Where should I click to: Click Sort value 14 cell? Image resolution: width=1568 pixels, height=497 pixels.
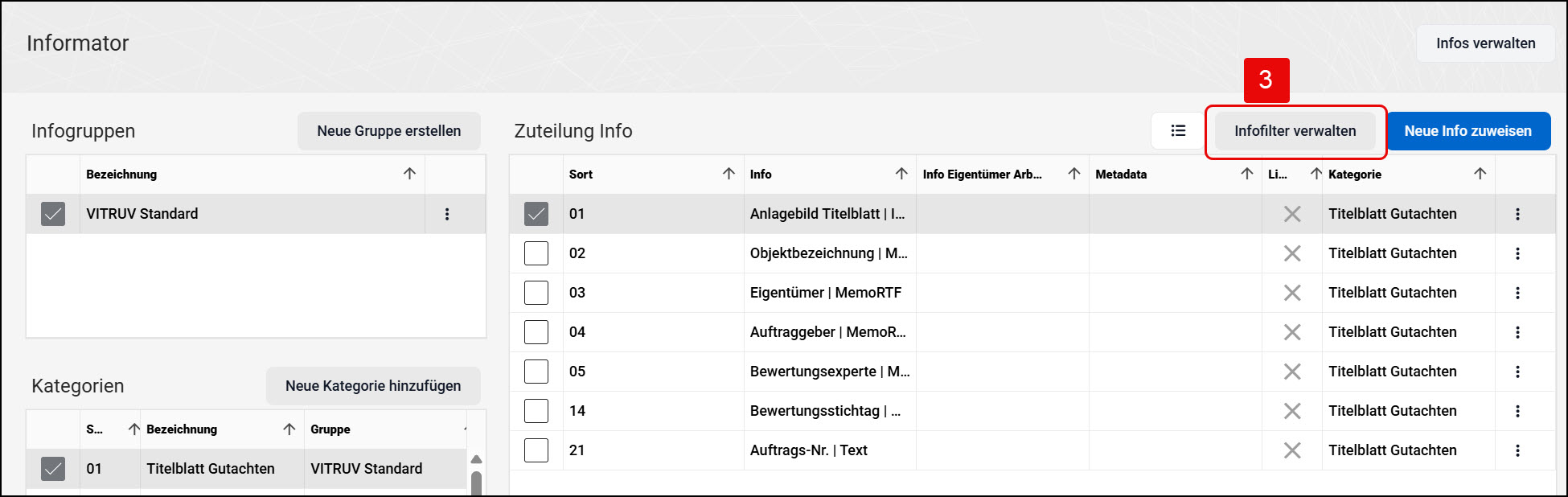654,411
